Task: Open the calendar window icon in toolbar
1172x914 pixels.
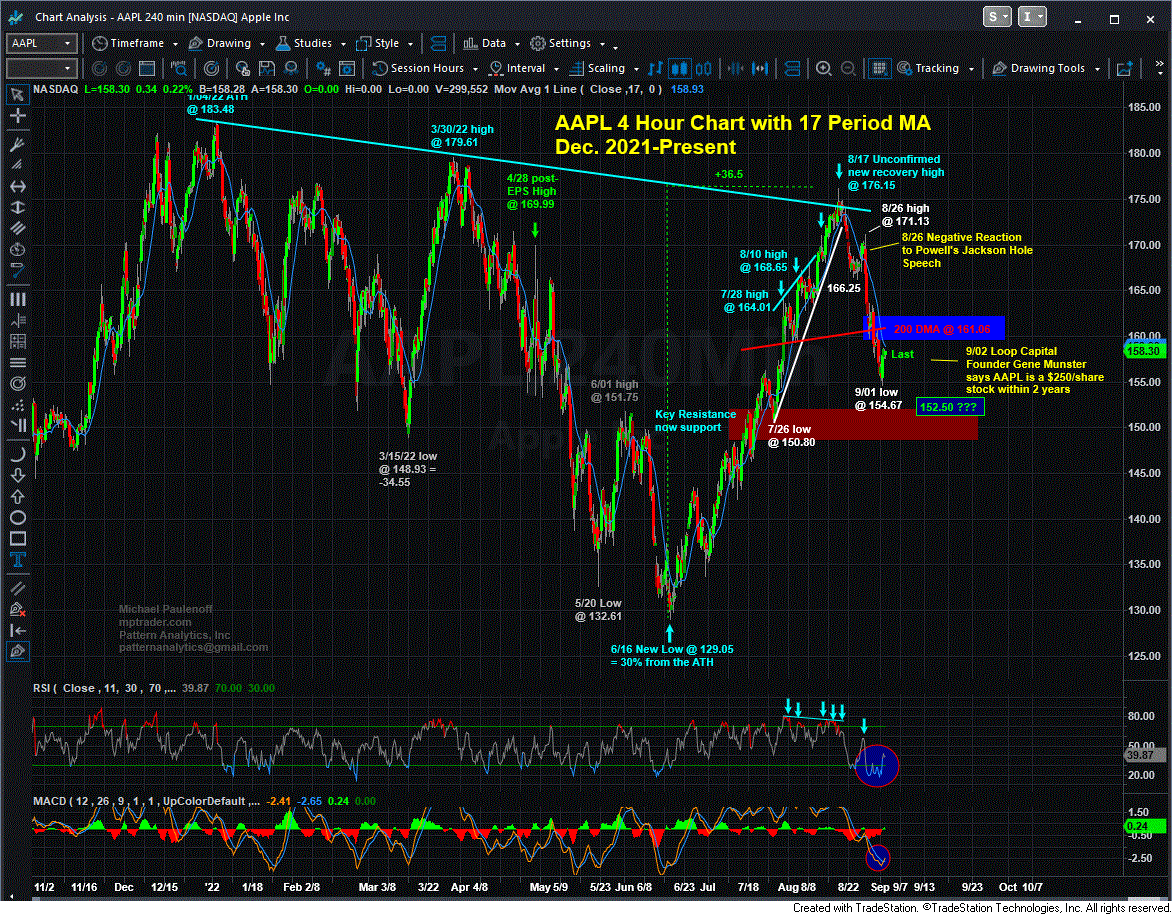Action: click(x=147, y=69)
